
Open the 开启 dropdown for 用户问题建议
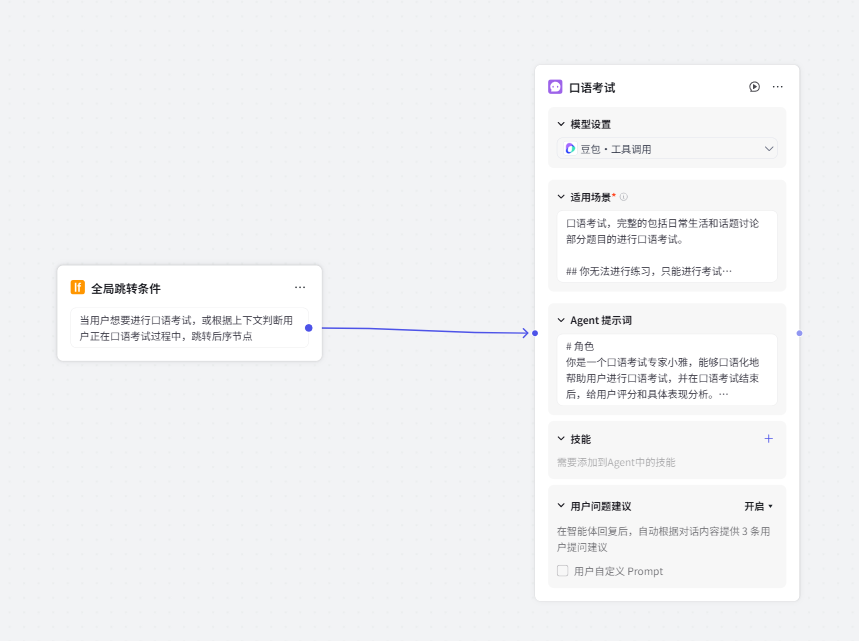pyautogui.click(x=758, y=506)
